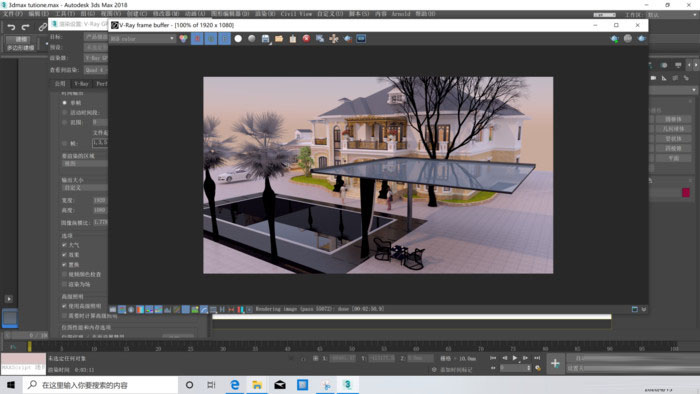Image resolution: width=700 pixels, height=394 pixels.
Task: Toggle 效果 effects checkbox
Action: pyautogui.click(x=64, y=255)
